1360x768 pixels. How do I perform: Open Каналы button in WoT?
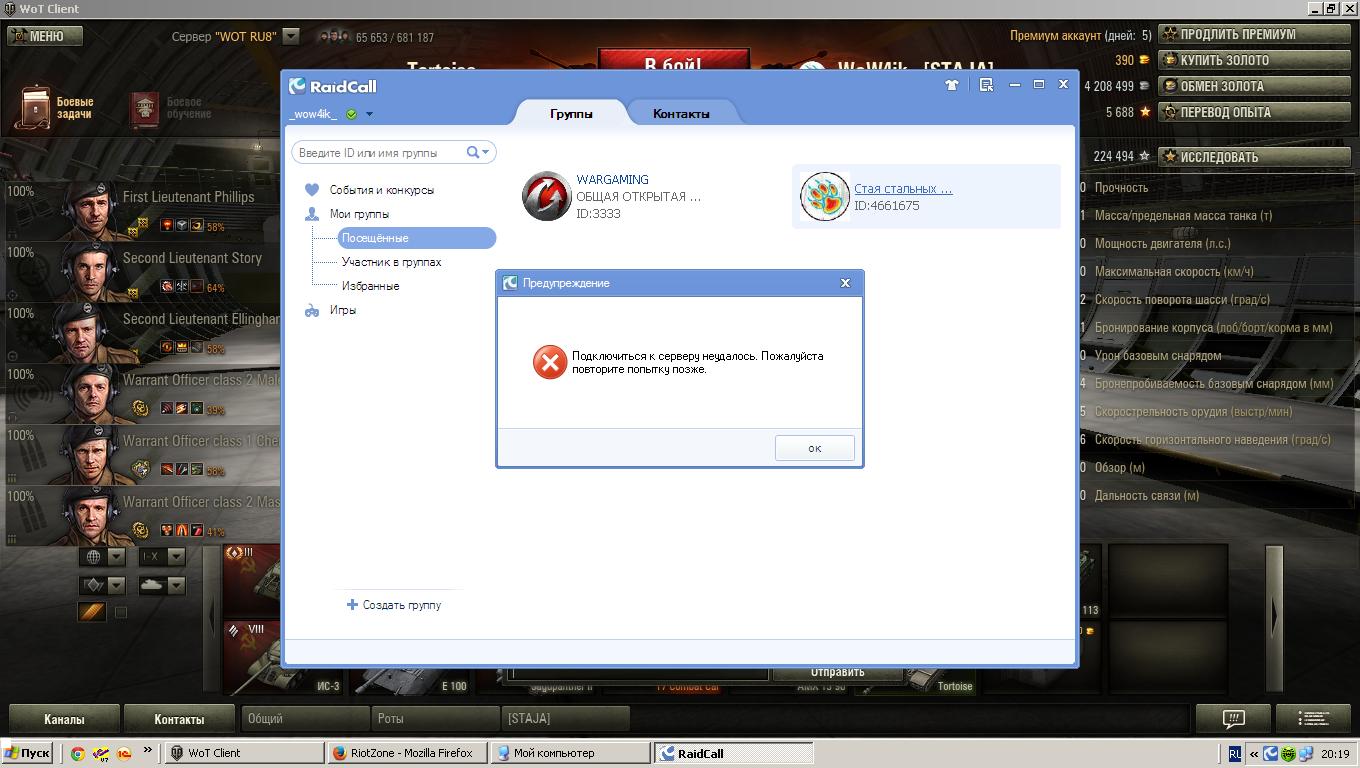(64, 719)
